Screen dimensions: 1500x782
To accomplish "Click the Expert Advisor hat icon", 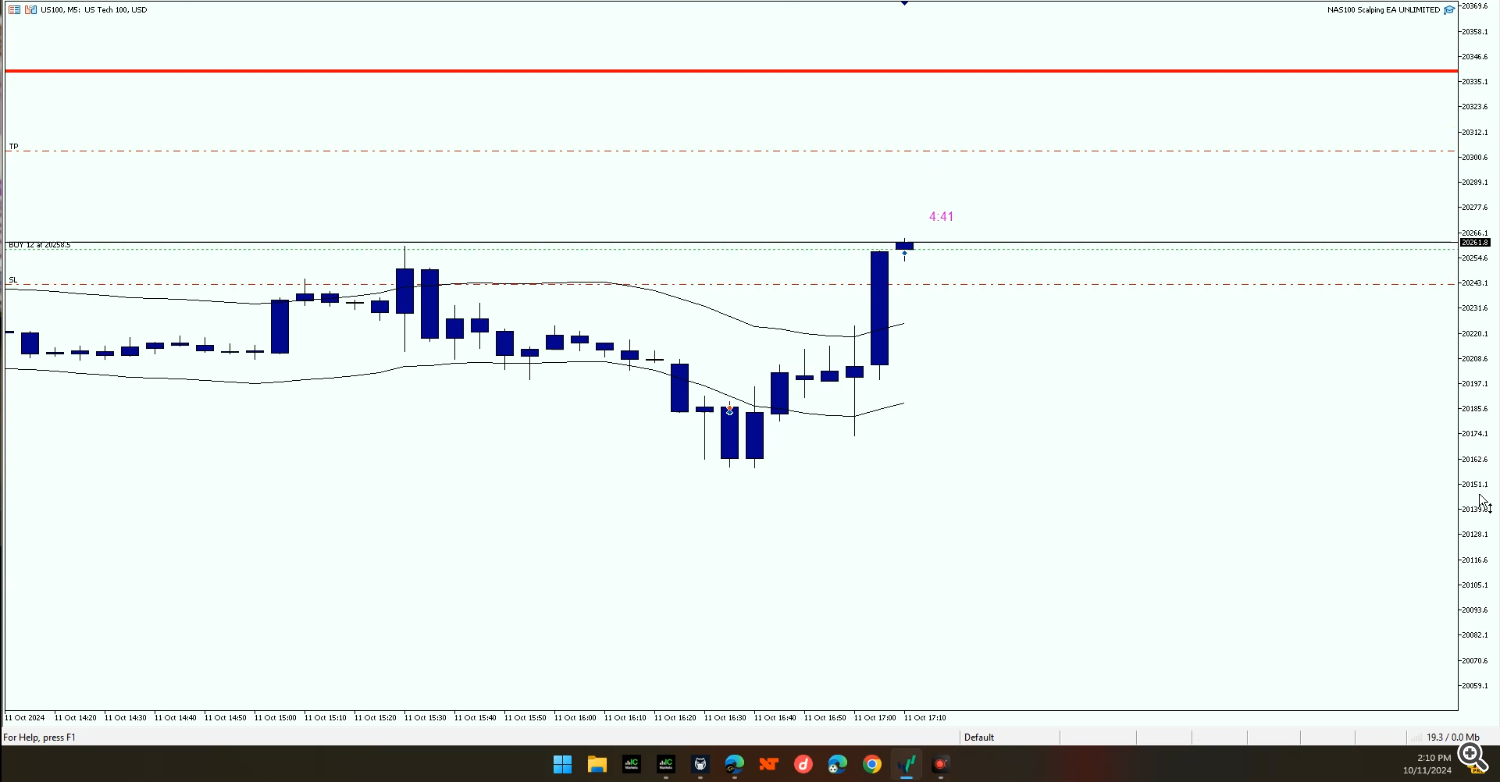I will (x=1449, y=10).
